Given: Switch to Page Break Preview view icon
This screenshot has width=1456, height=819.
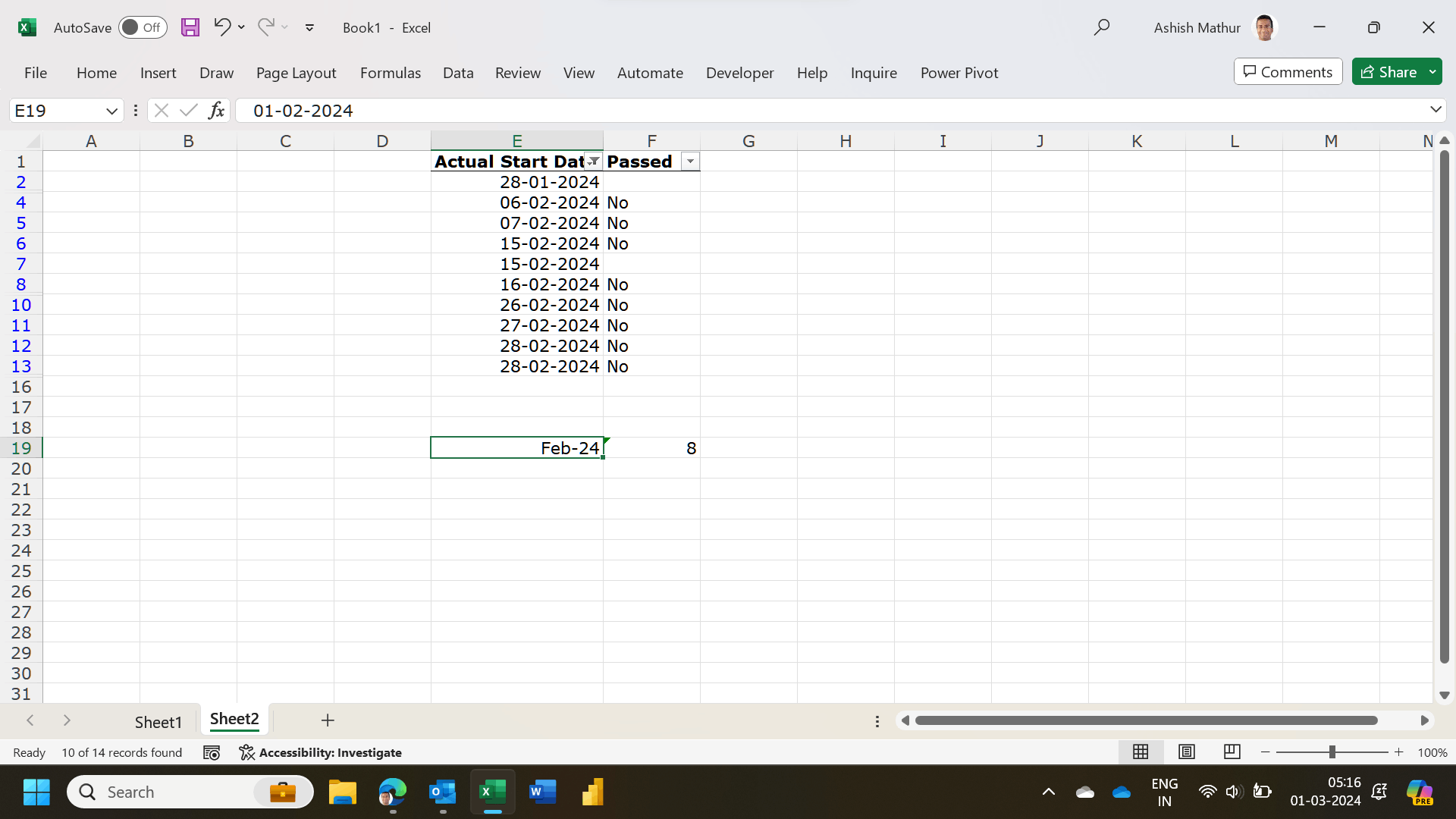Looking at the screenshot, I should 1232,752.
